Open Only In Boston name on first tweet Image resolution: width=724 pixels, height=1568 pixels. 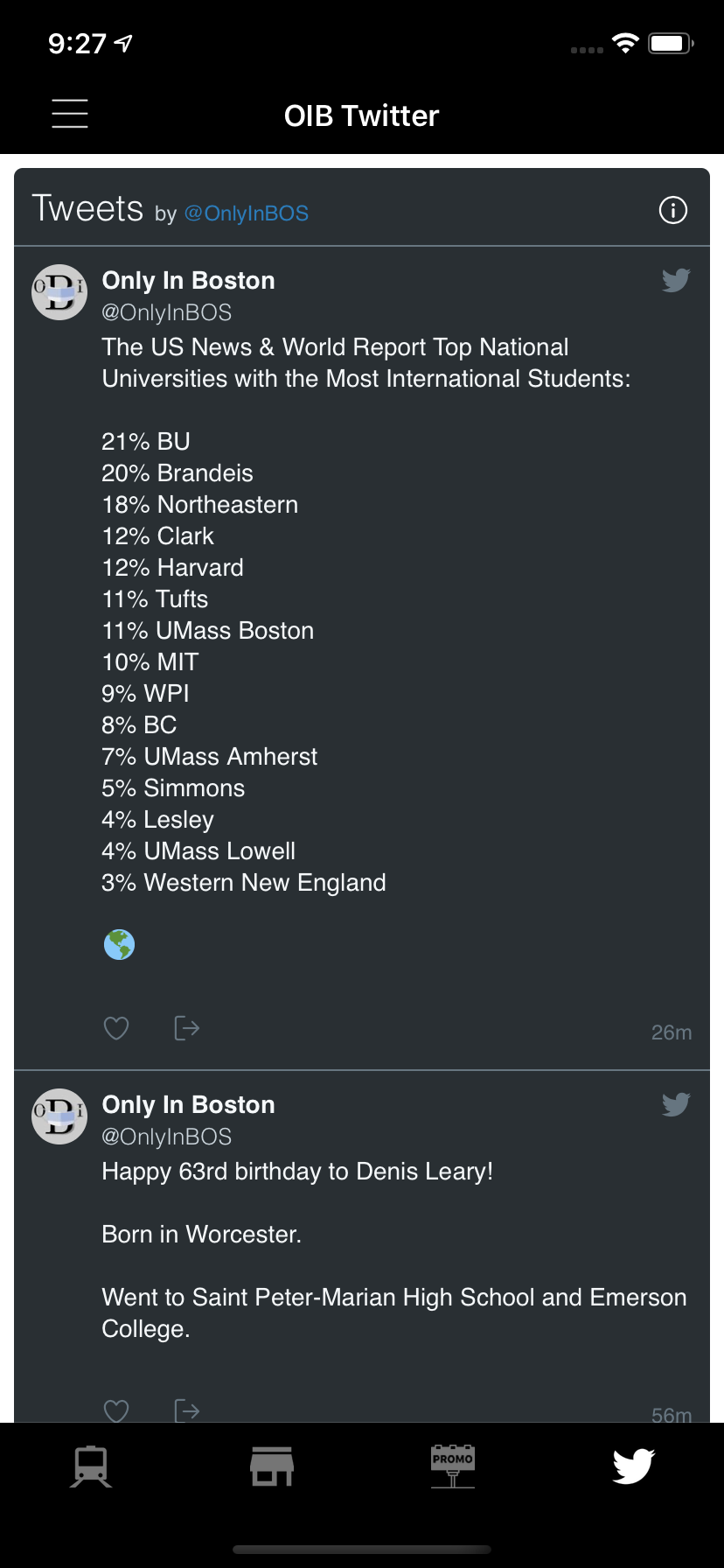coord(188,281)
